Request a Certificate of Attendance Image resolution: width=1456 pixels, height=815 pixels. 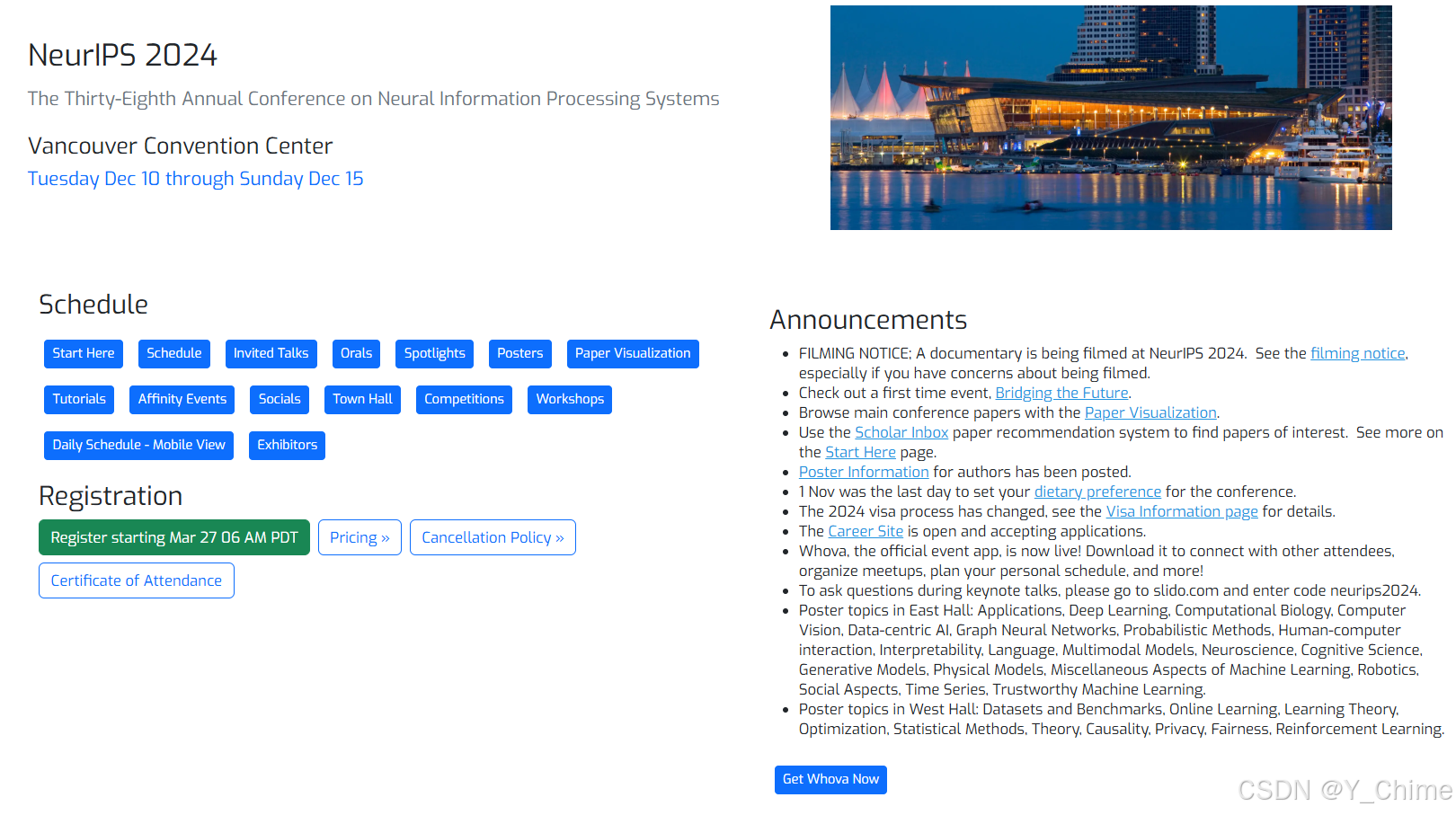click(x=137, y=580)
